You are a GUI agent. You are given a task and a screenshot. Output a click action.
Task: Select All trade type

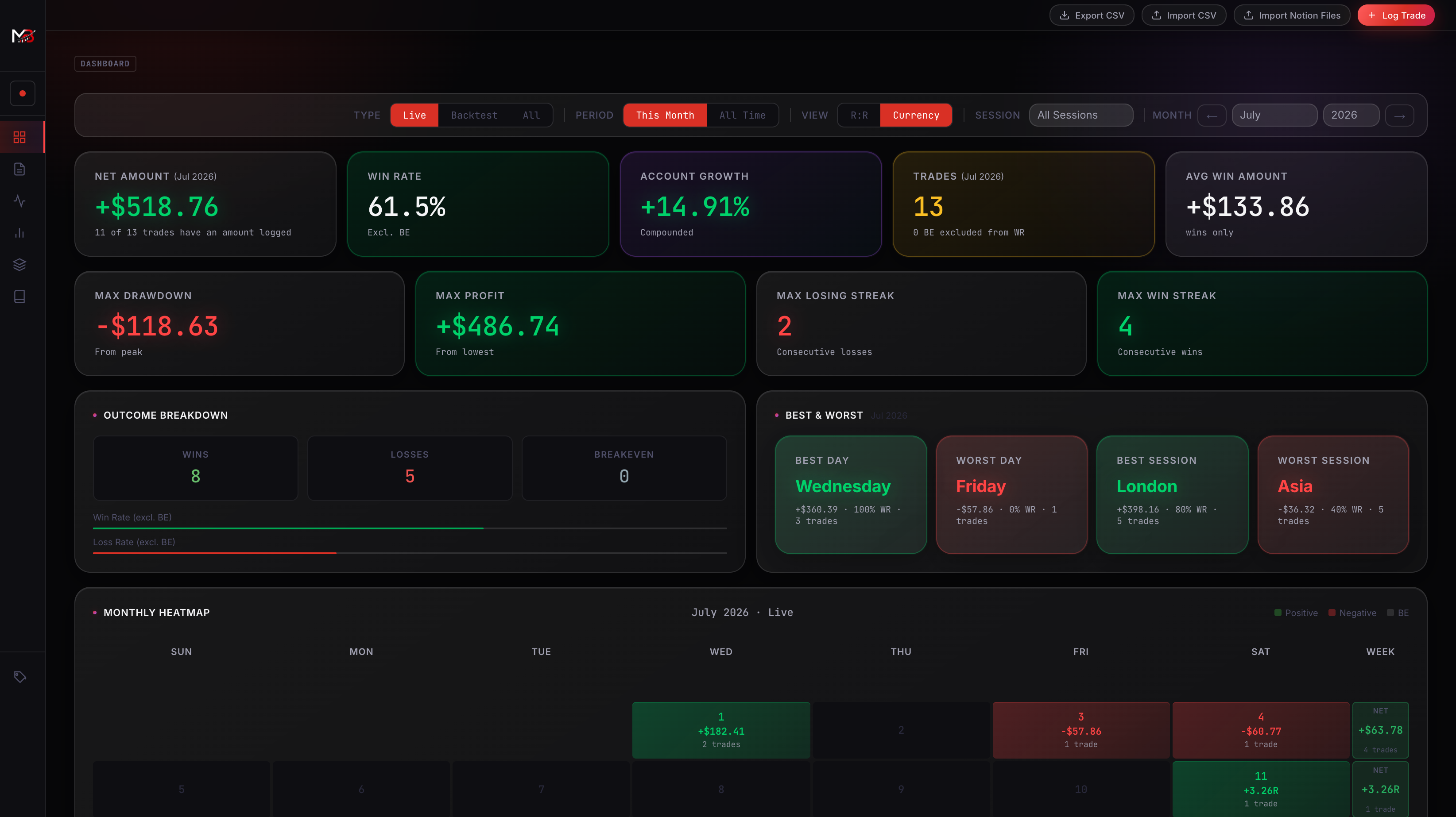[531, 115]
